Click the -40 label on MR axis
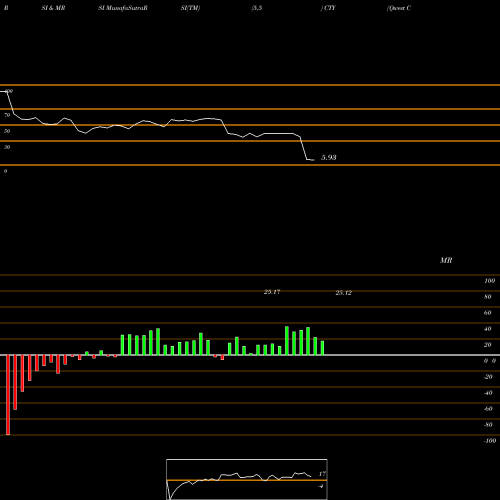500x500 pixels. [x=488, y=393]
